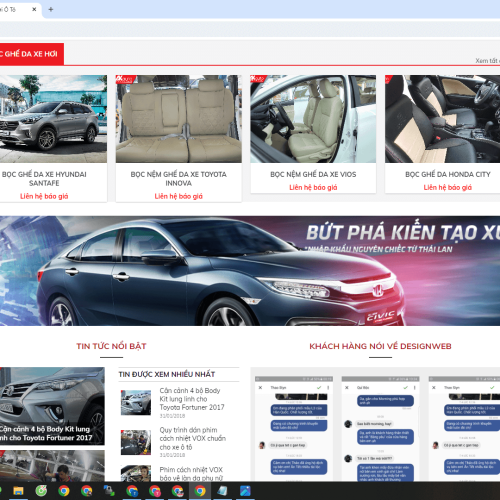Open the Toyota Innova beige seat image

coord(179,119)
